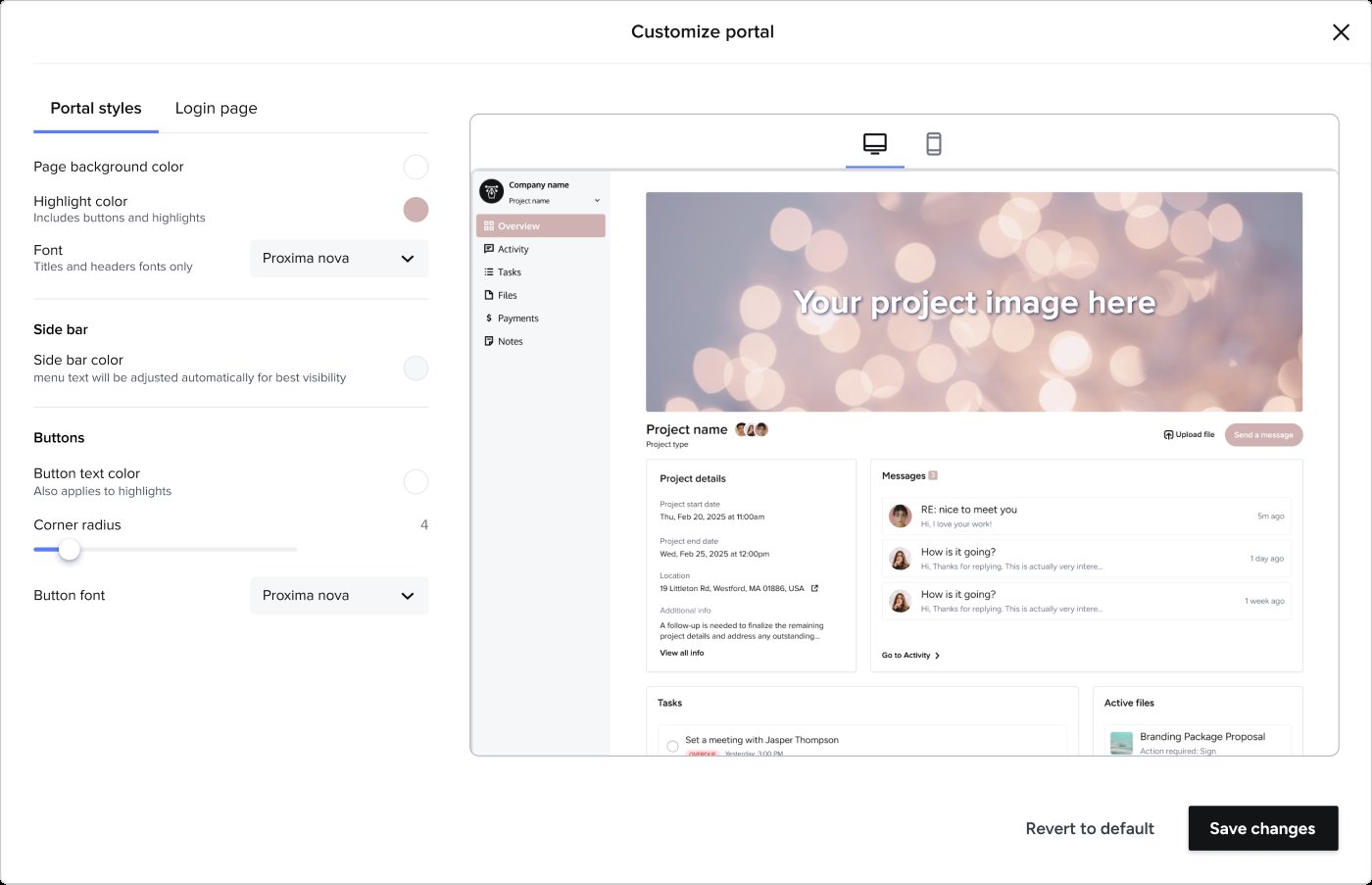
Task: Pick the Button text color swatch
Action: point(416,482)
